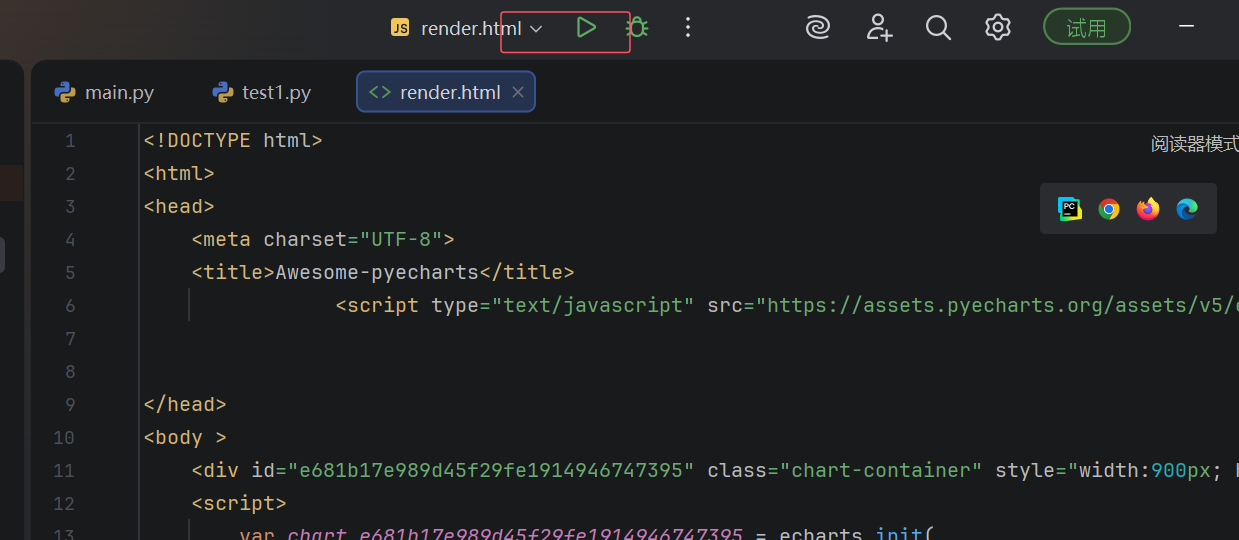Click the <html> opening tag
Viewport: 1239px width, 540px height.
pos(179,174)
